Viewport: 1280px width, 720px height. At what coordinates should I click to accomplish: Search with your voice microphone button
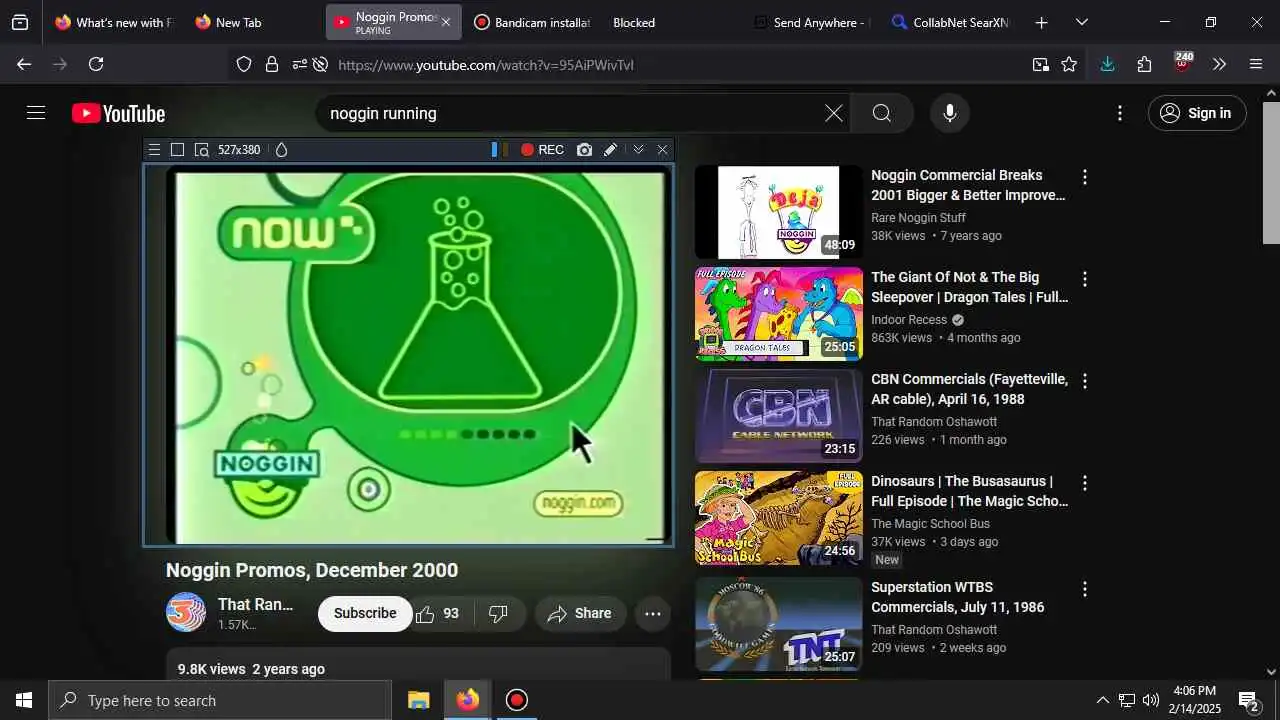(x=950, y=113)
